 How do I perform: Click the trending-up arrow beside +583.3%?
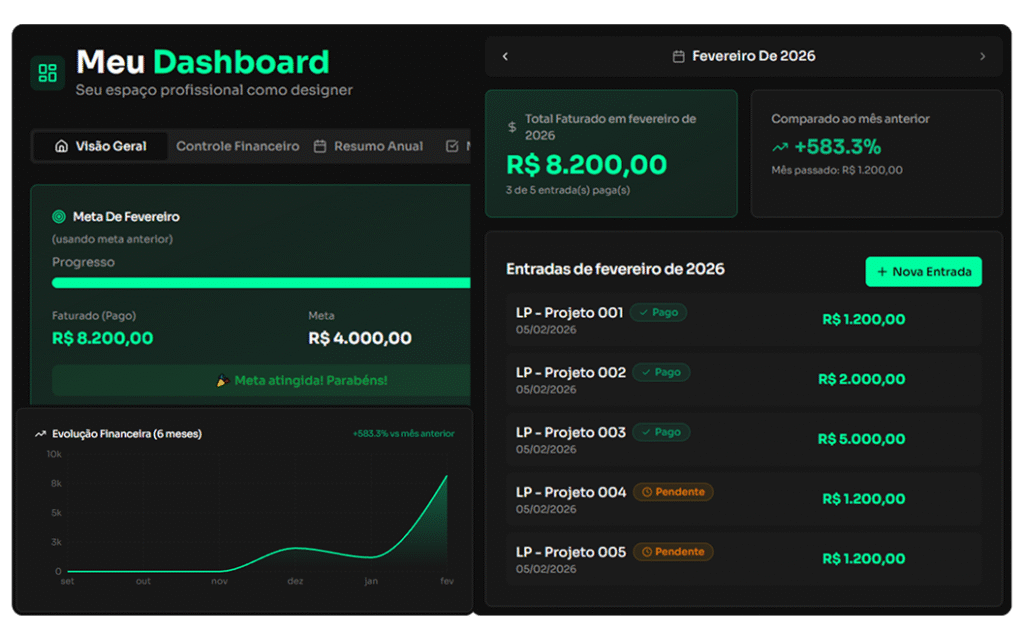(780, 147)
